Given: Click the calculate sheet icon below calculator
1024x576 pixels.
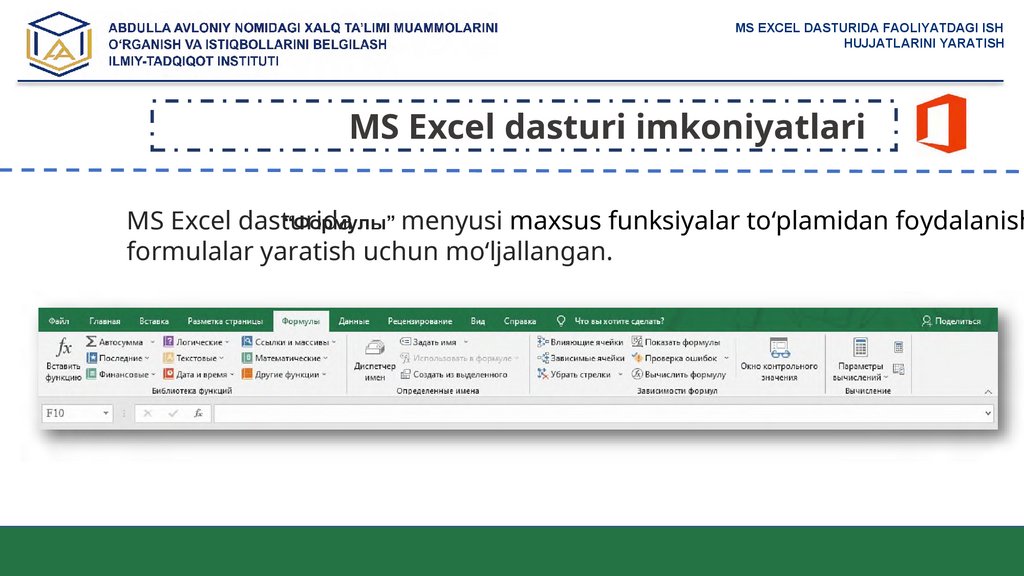Looking at the screenshot, I should pos(899,370).
